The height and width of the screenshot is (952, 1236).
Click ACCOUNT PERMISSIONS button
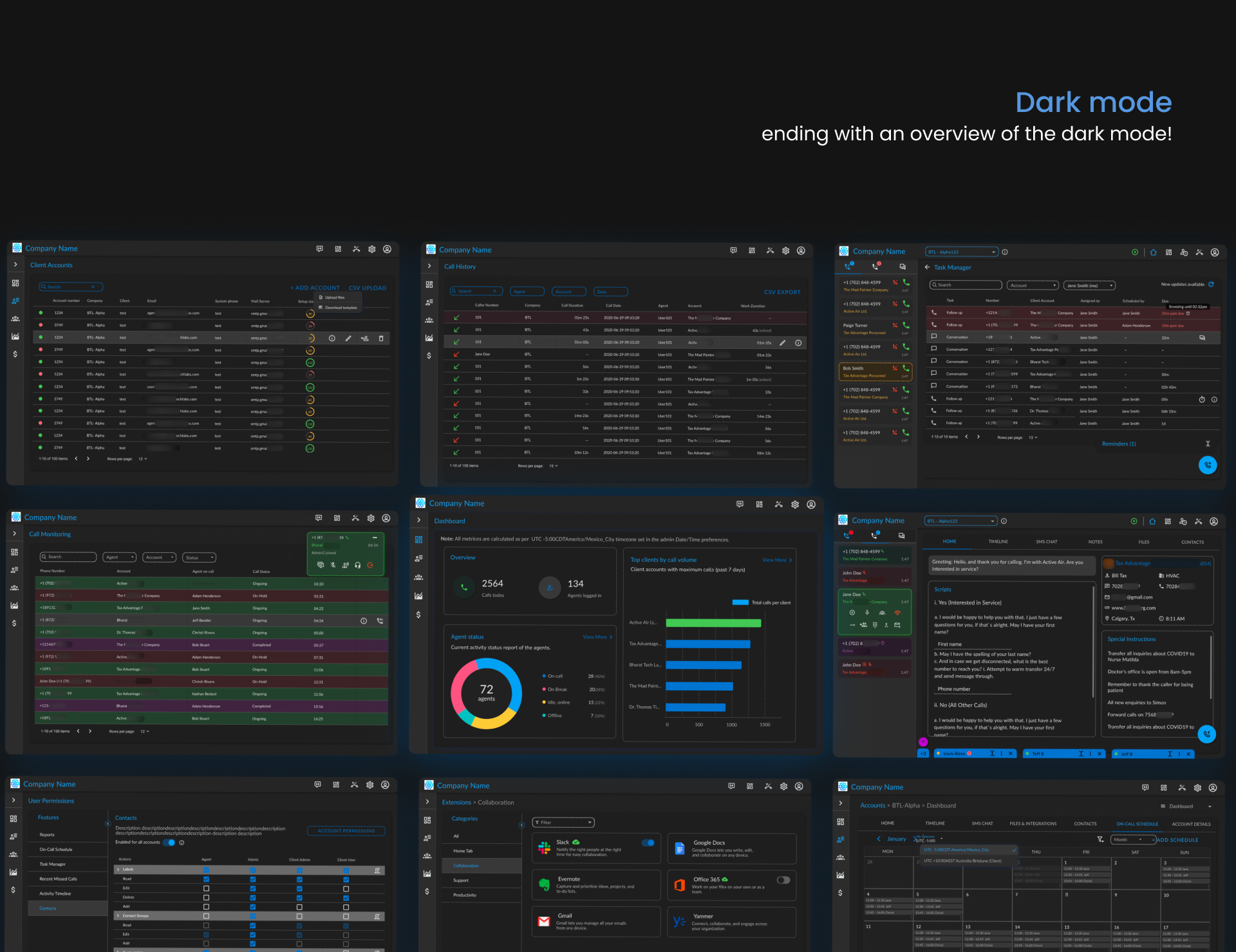coord(346,831)
